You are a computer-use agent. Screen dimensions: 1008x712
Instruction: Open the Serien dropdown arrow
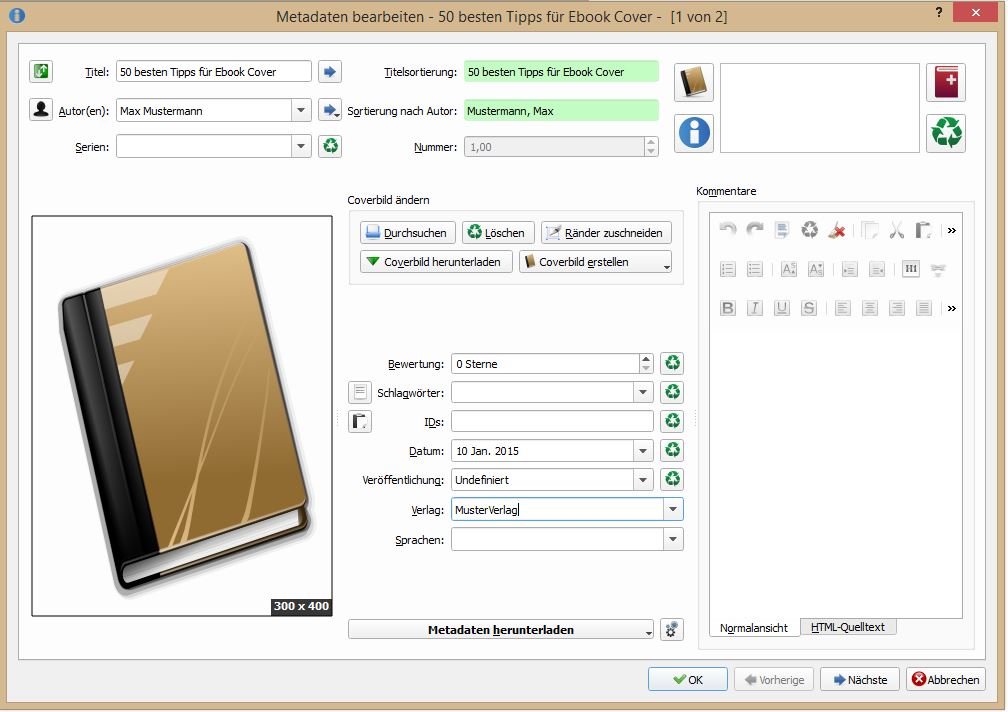tap(301, 147)
